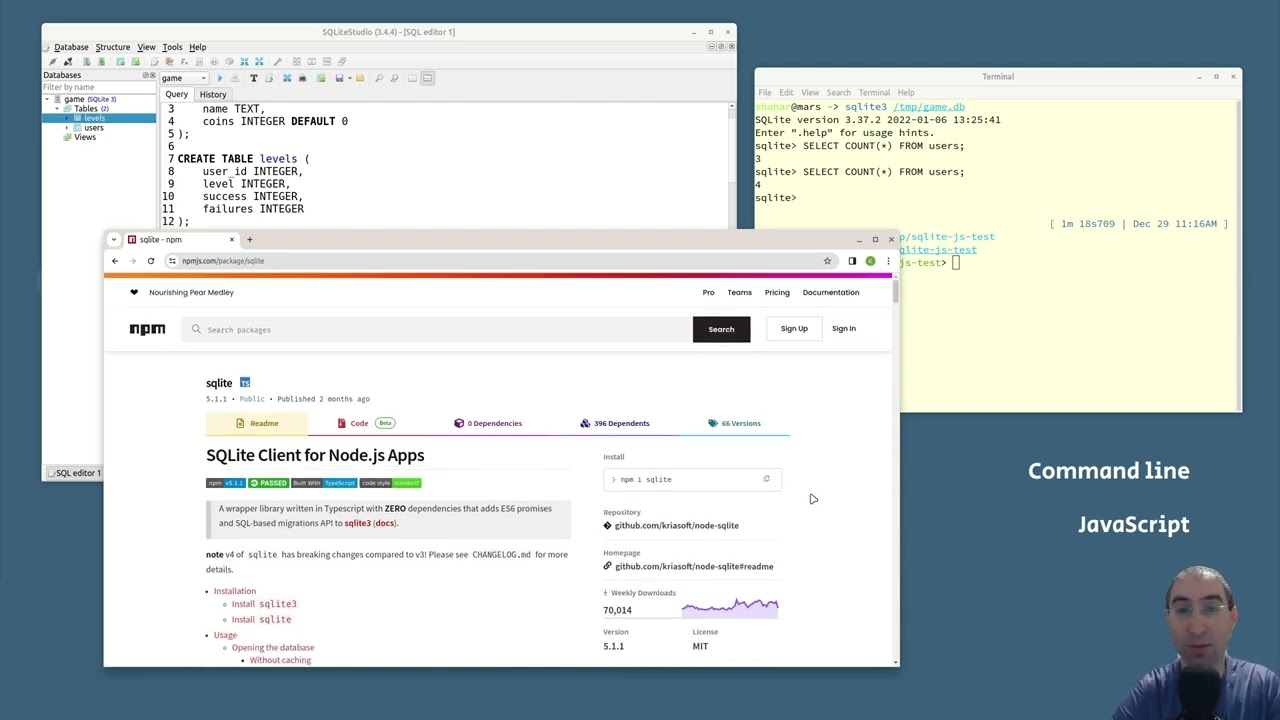
Task: Click the print icon in SQL editor toolbar
Action: pos(302,78)
